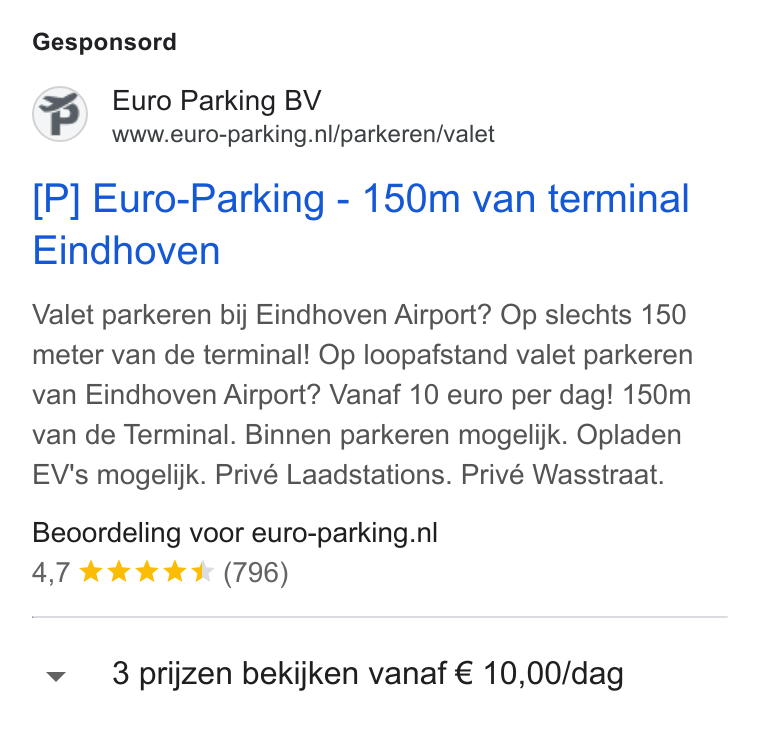Click the word Eindhoven in the blue headline
Viewport: 760px width, 734px height.
tap(126, 251)
